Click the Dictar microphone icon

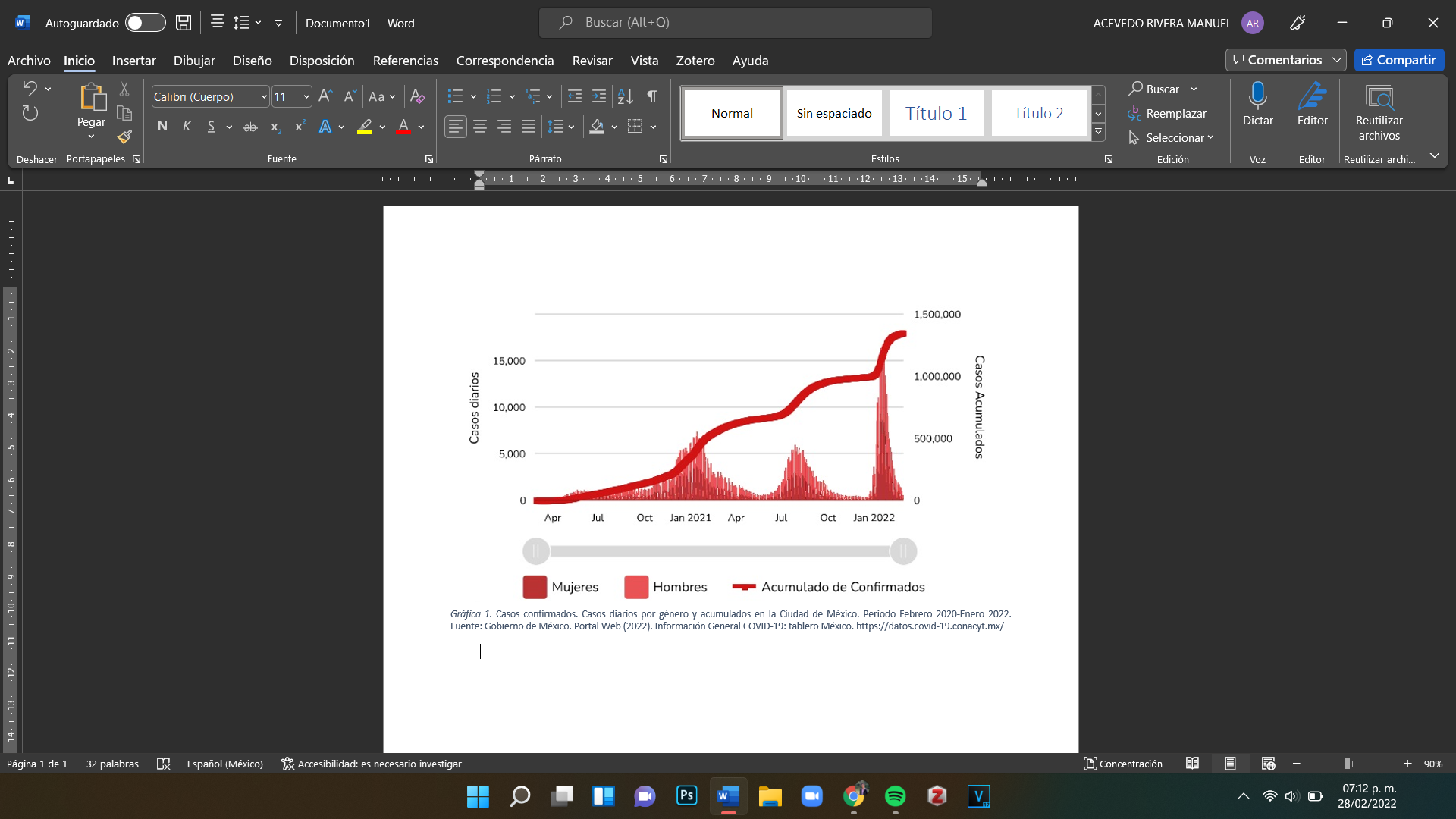click(1258, 96)
